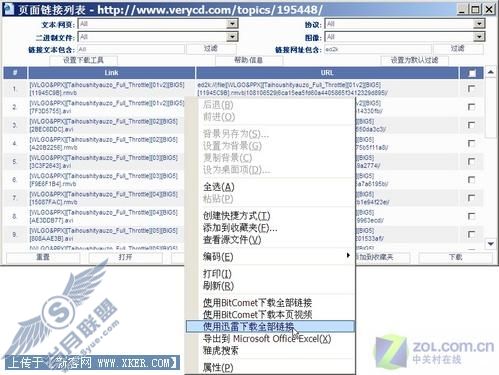Click the 设置为默认过滤 button

[414, 60]
